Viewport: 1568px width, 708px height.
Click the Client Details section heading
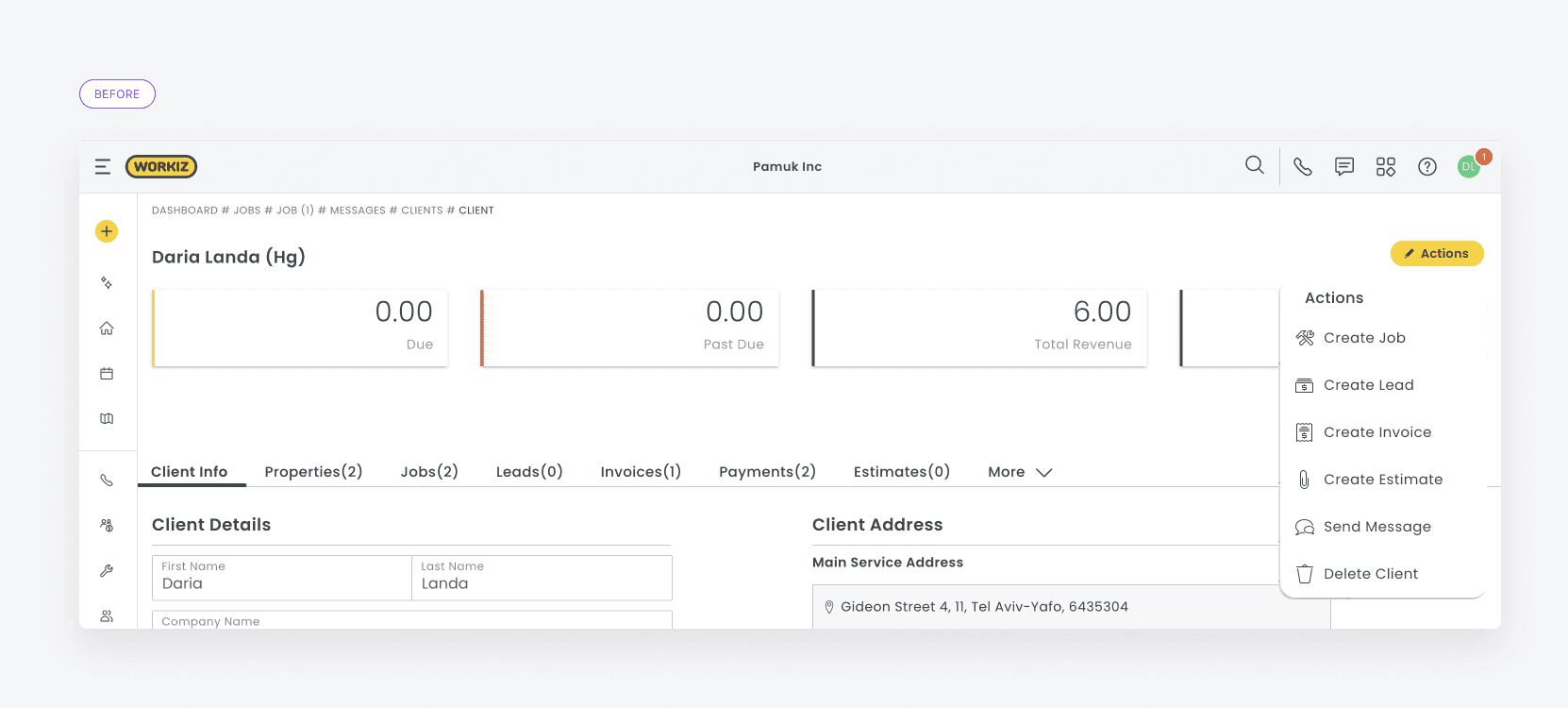point(211,525)
